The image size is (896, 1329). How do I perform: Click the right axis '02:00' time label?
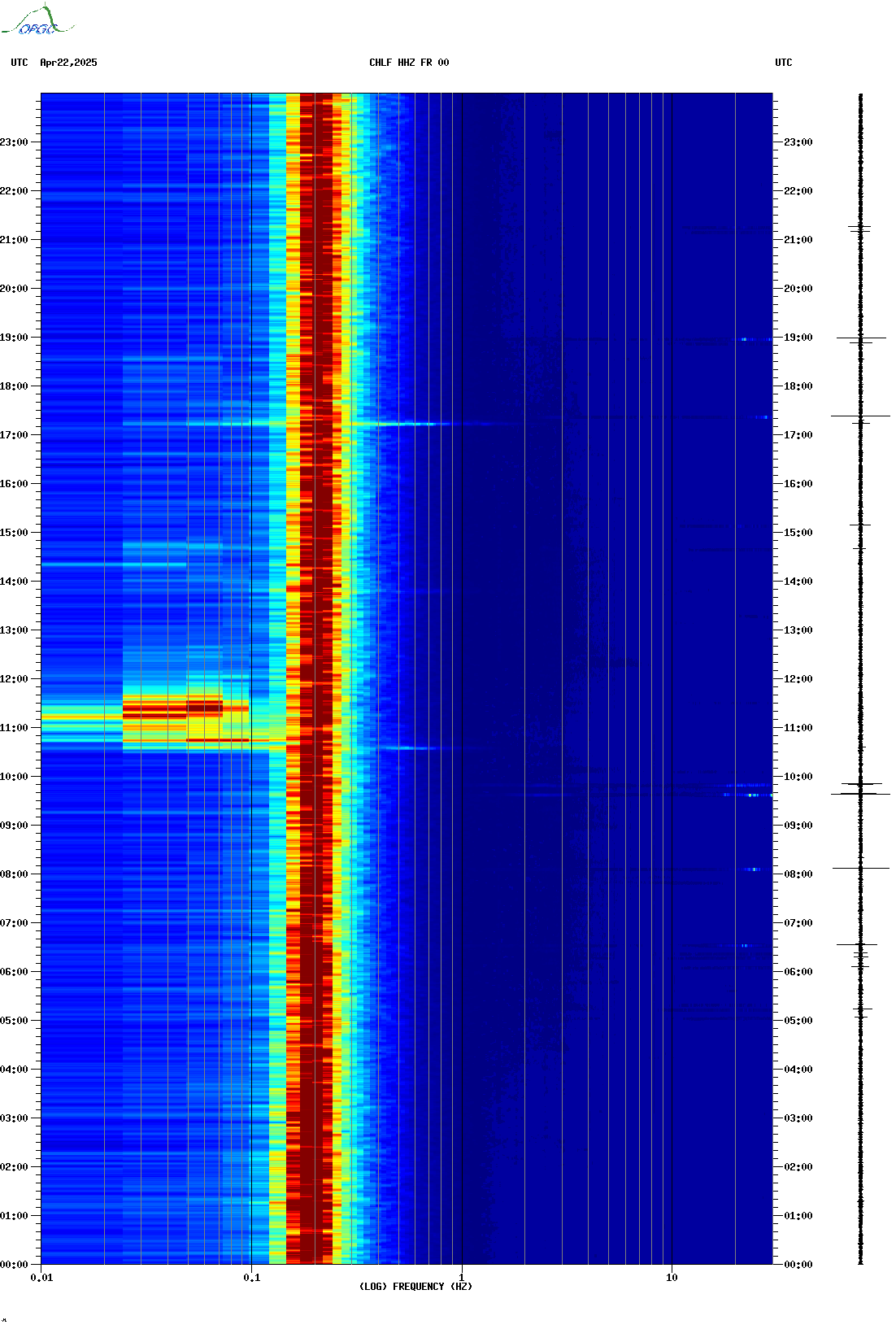click(x=798, y=1167)
